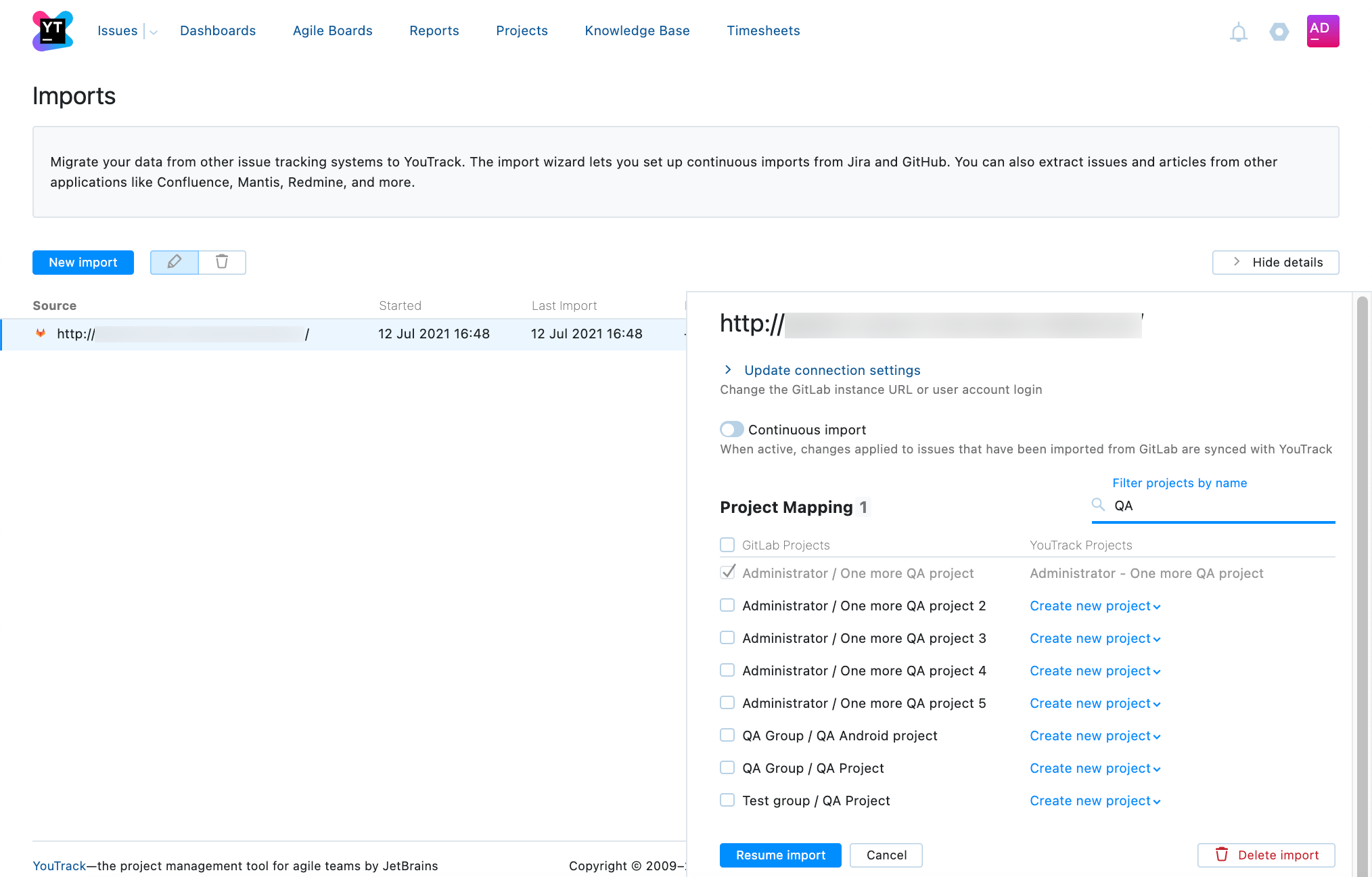Click the search magnifier beside the QA filter
The image size is (1372, 877).
1097,504
